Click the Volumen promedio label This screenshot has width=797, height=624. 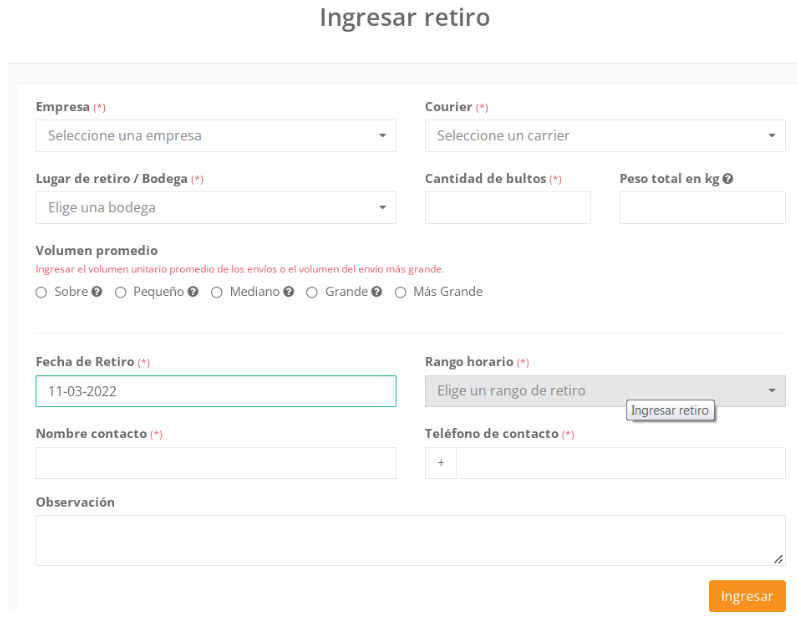tap(97, 251)
